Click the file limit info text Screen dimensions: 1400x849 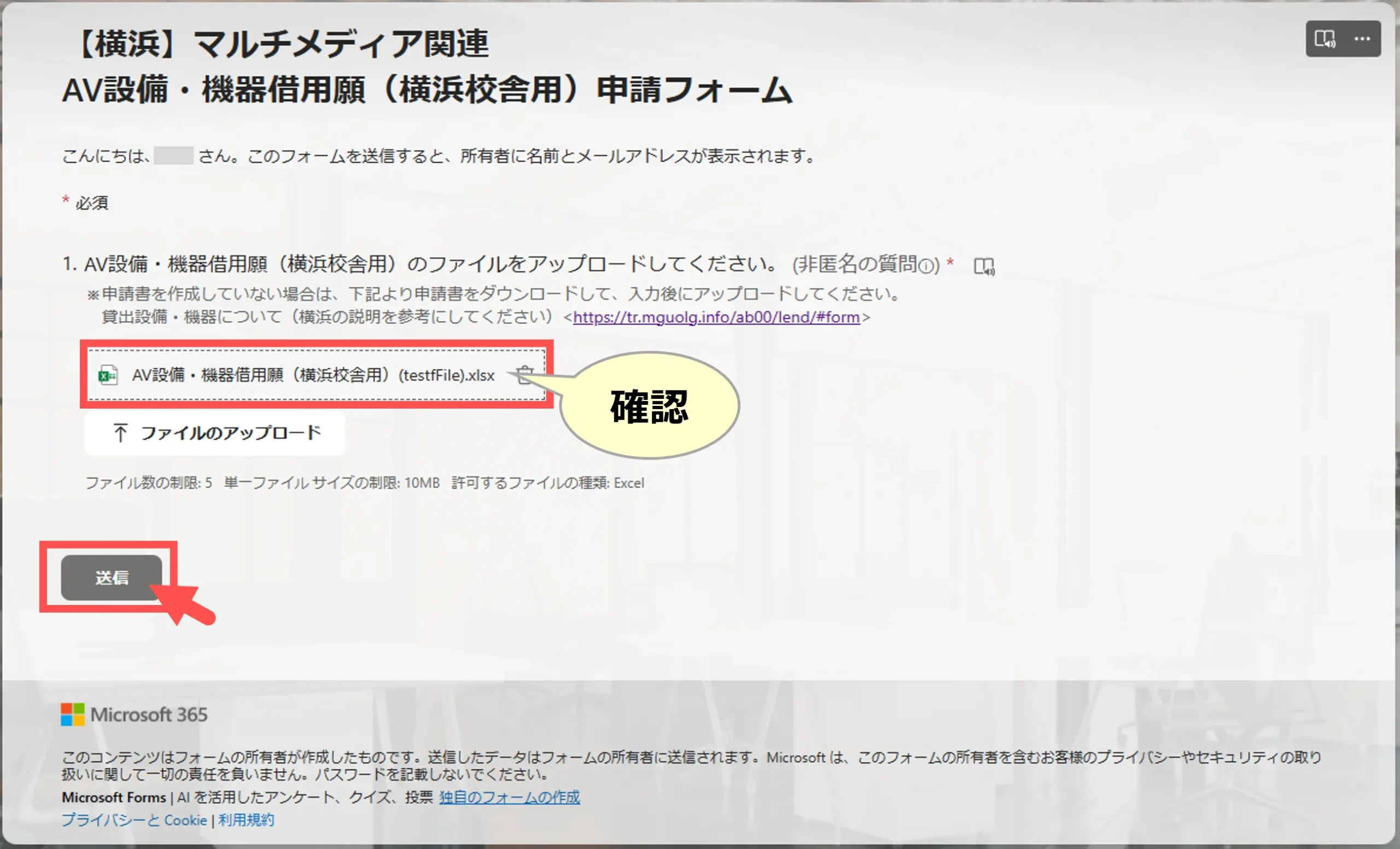[x=364, y=483]
